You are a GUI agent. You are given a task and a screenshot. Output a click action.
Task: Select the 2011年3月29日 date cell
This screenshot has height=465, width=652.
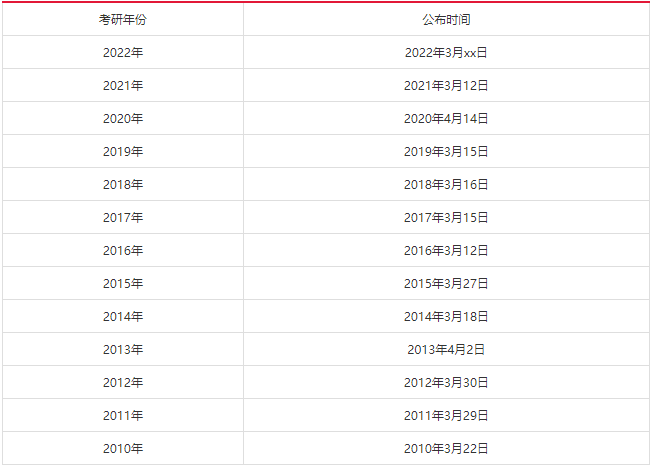pyautogui.click(x=446, y=416)
